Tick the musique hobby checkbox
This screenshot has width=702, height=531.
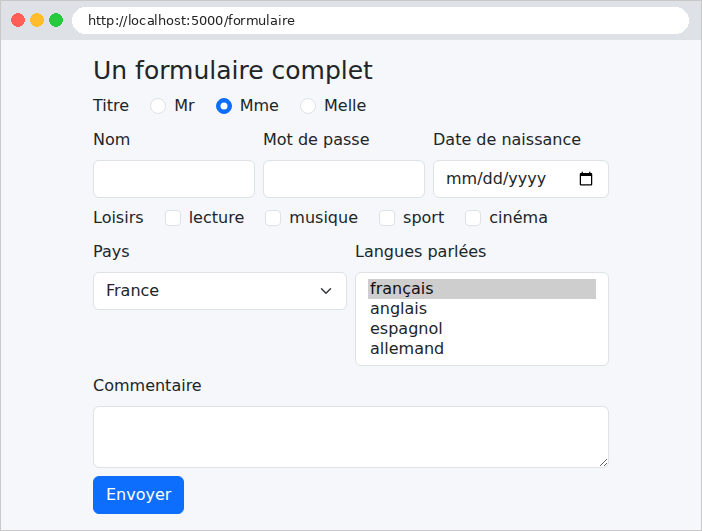coord(273,218)
